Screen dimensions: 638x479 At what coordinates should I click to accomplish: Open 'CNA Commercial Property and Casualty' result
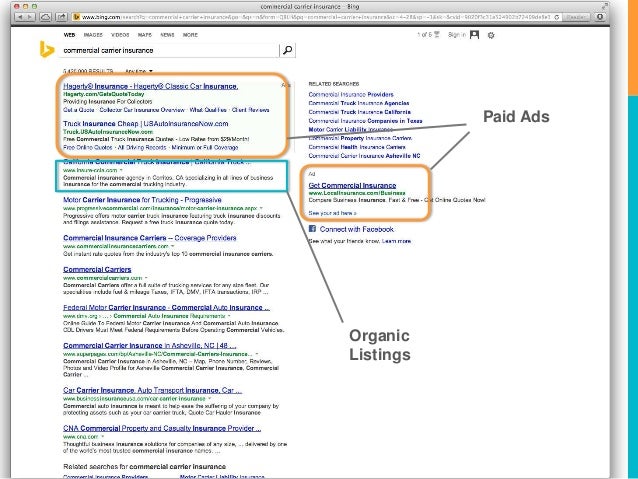click(162, 428)
